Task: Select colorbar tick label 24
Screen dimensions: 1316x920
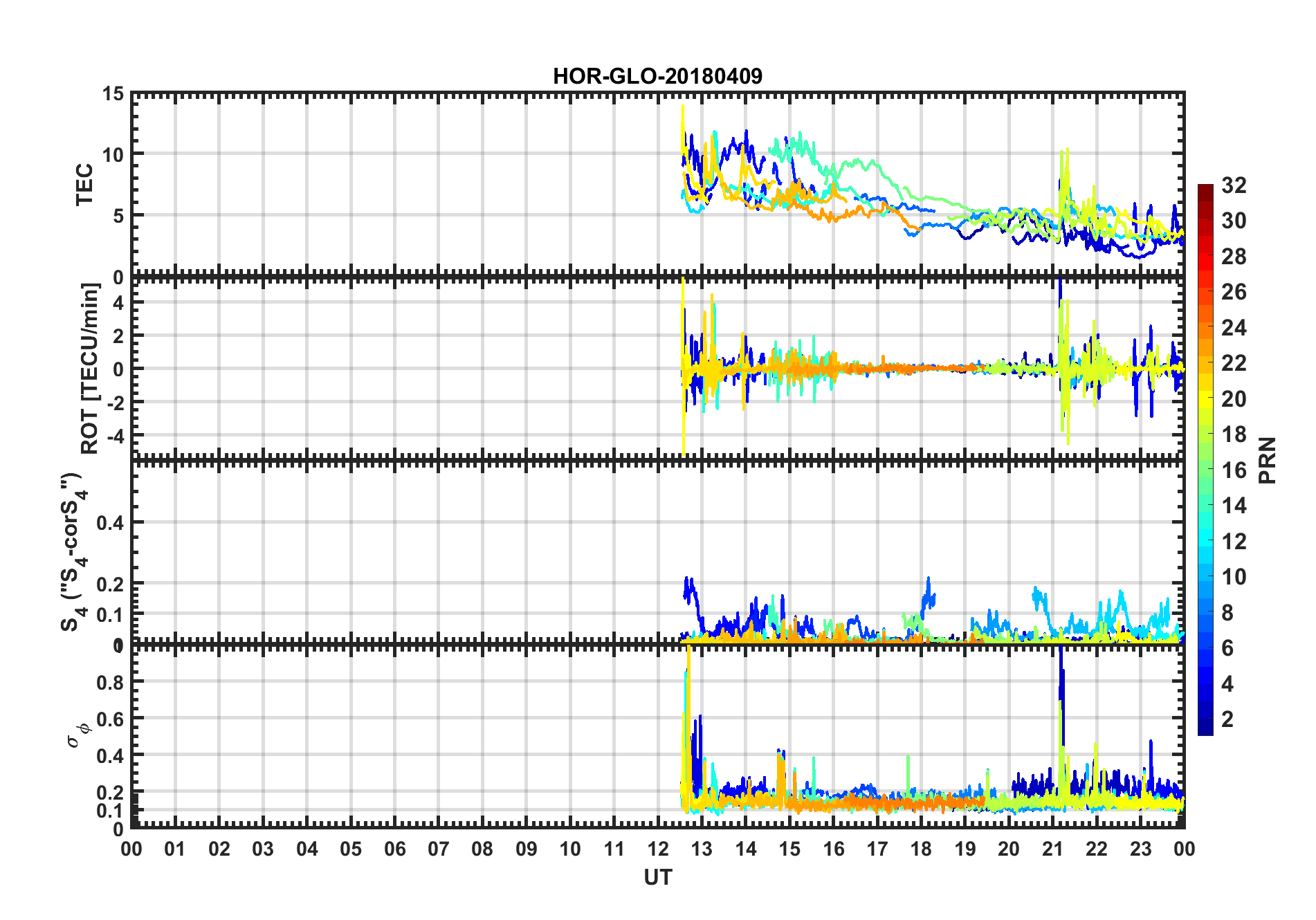Action: pos(1234,328)
